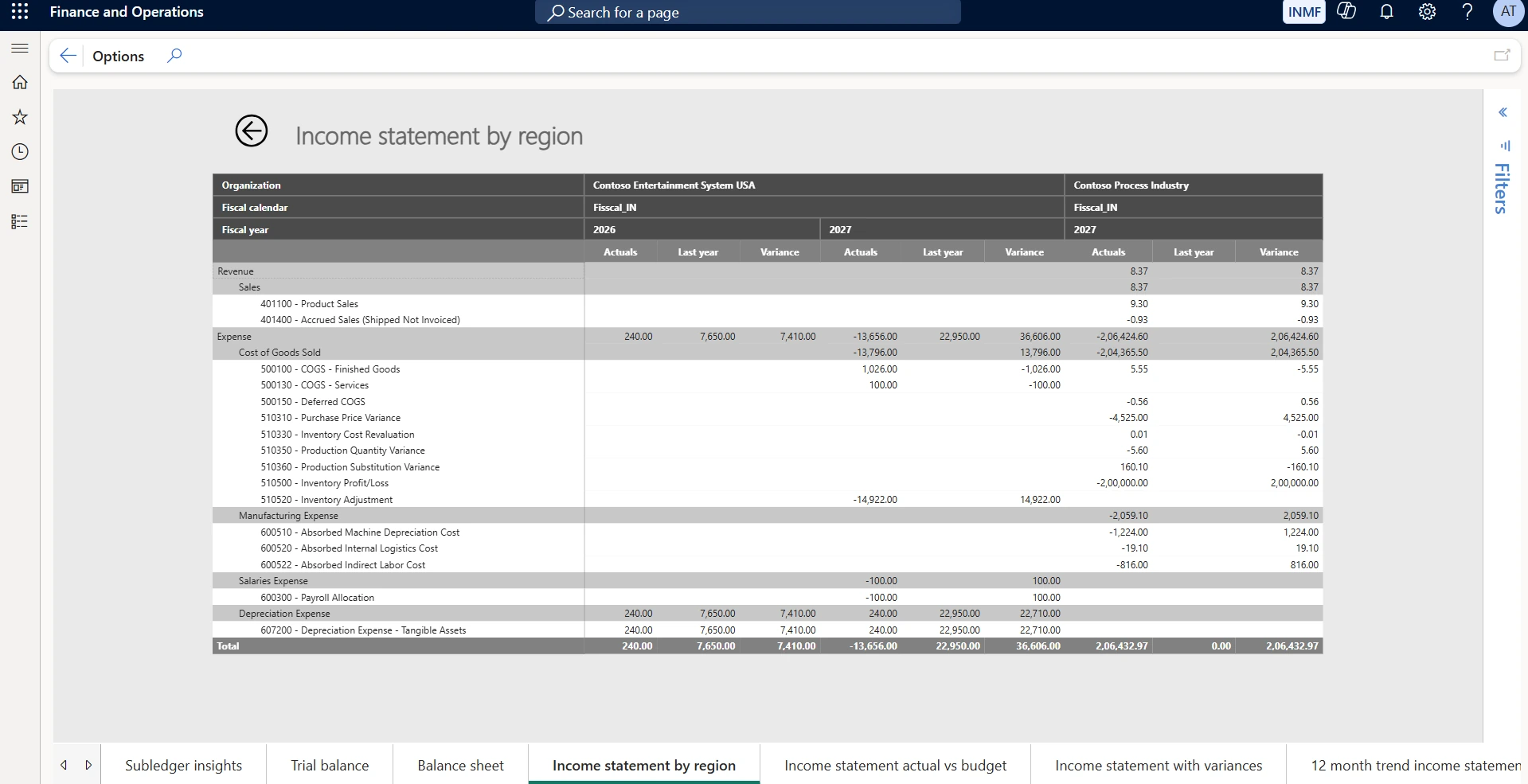This screenshot has width=1528, height=784.
Task: Click the navigation pane hamburger icon
Action: [20, 49]
